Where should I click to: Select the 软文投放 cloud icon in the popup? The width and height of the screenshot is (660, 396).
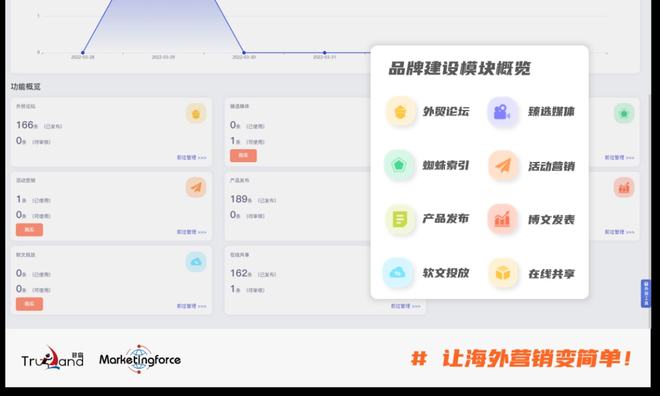click(397, 273)
